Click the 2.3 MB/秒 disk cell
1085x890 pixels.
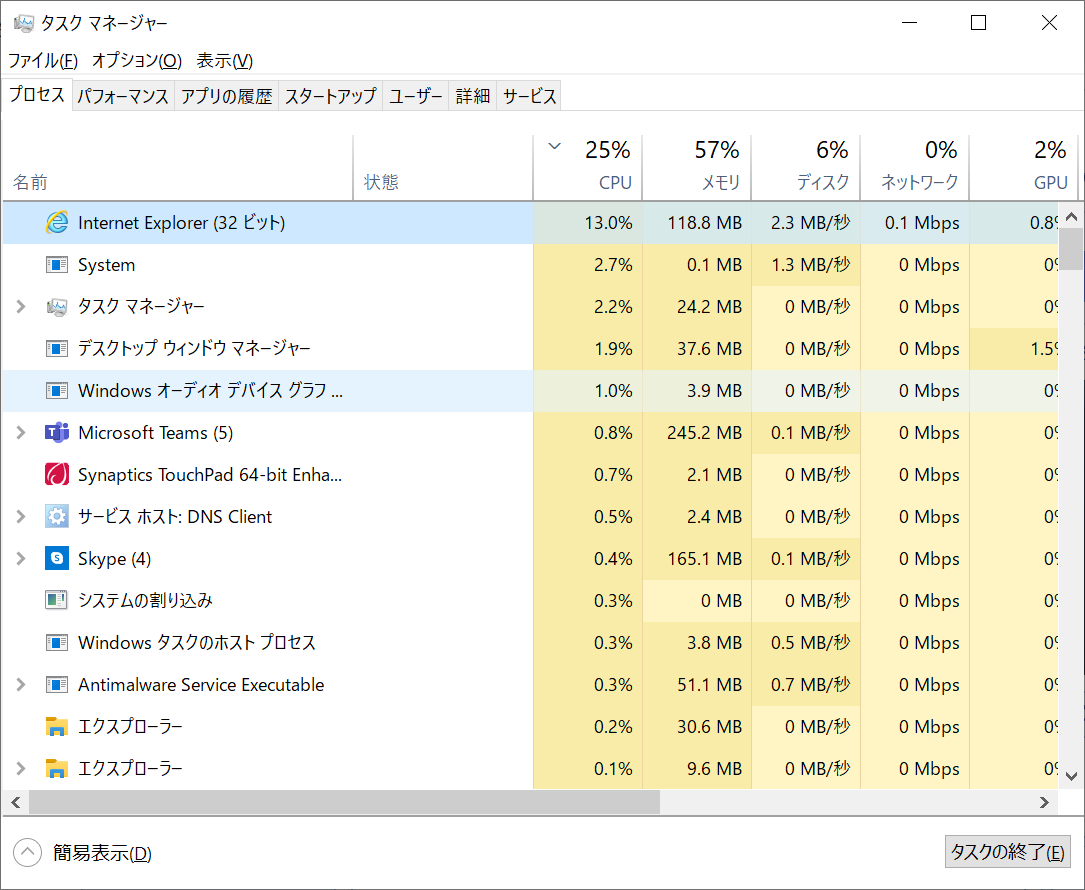[x=806, y=223]
